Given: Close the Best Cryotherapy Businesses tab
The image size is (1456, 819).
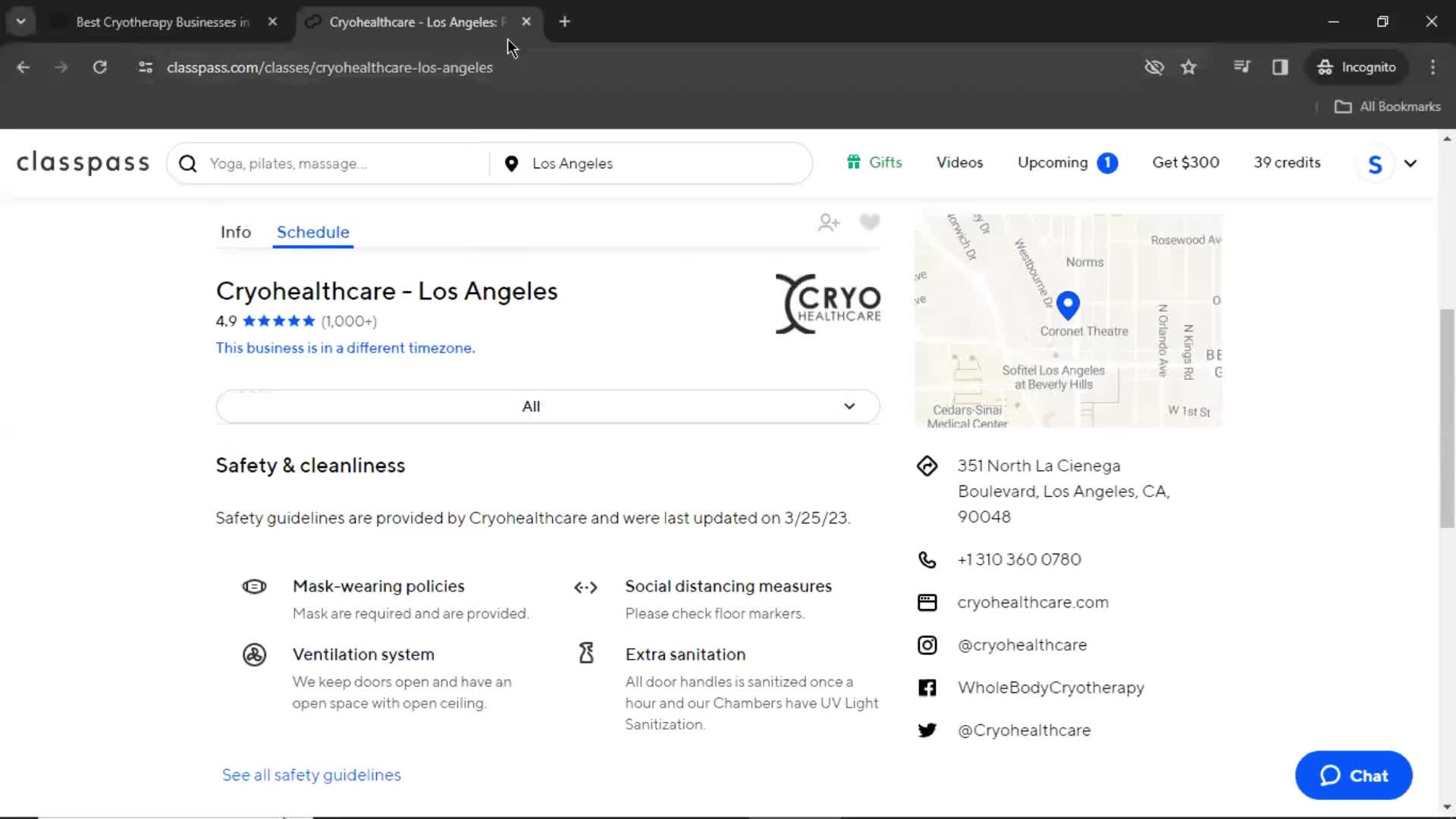Looking at the screenshot, I should [x=272, y=22].
